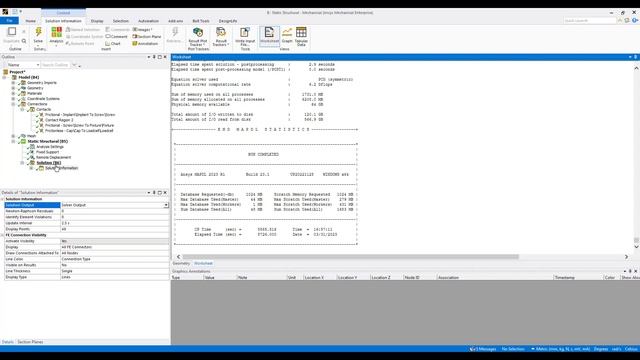Select Mesh tree item
This screenshot has width=640, height=360.
click(x=31, y=136)
